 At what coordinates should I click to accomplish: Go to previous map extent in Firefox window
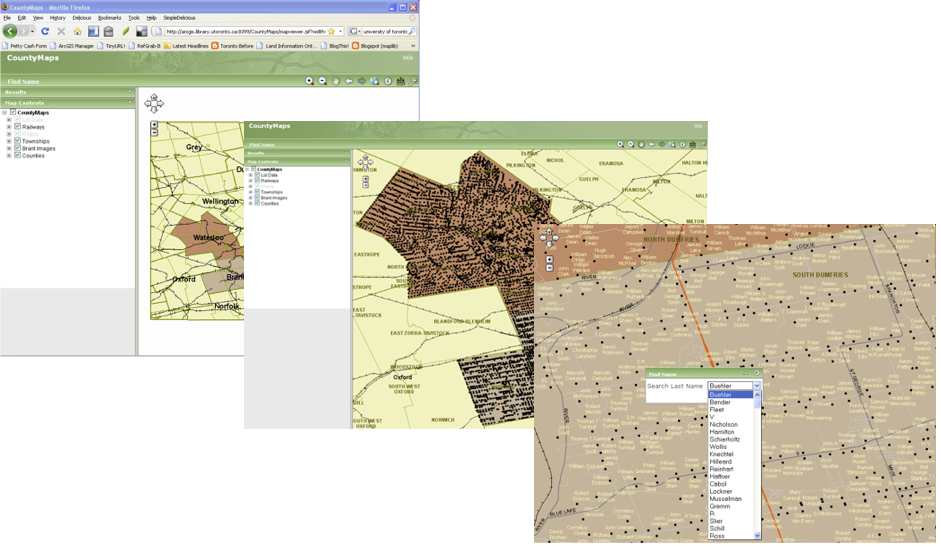[349, 81]
